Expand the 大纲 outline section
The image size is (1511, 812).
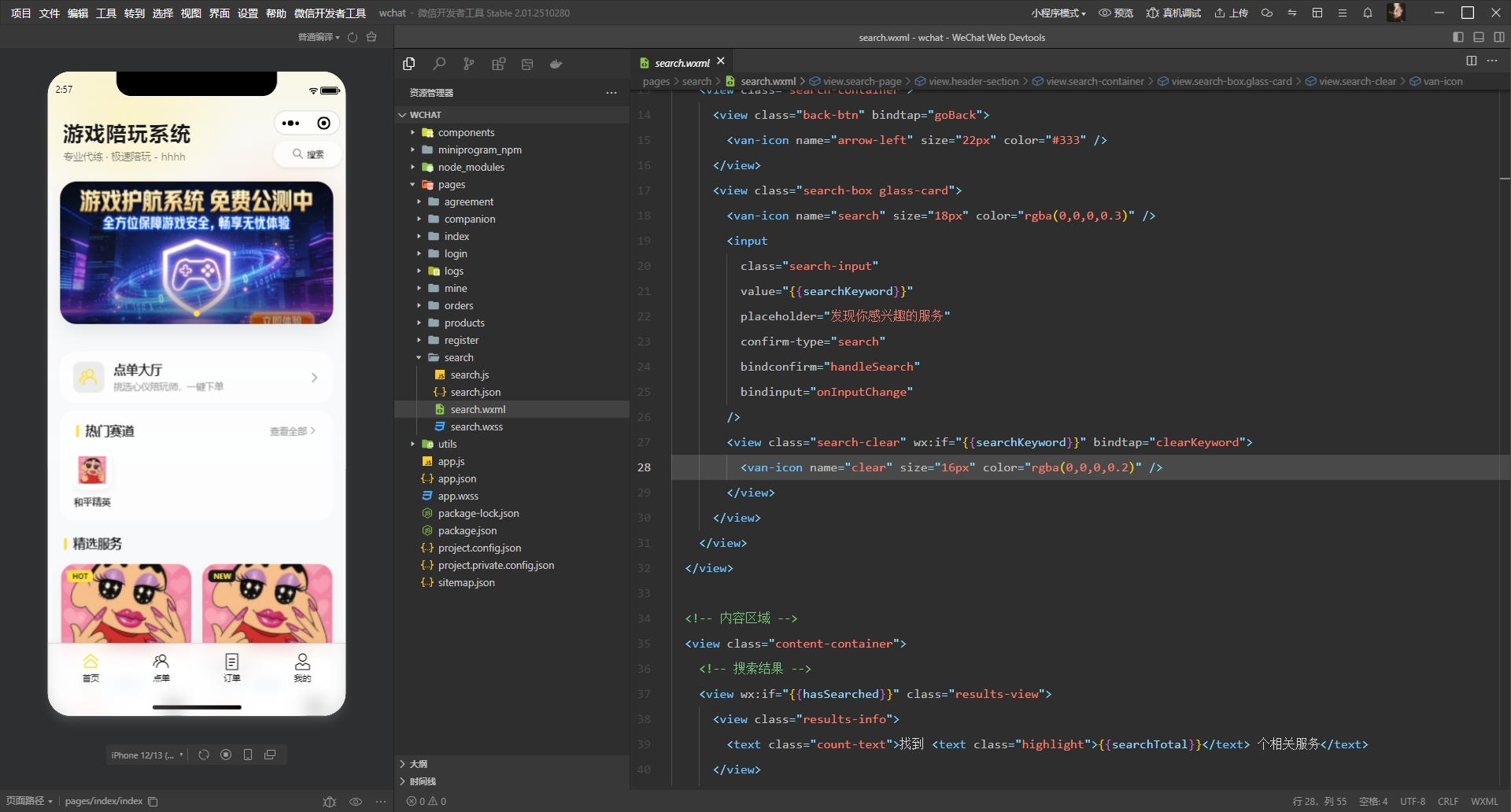tap(418, 763)
